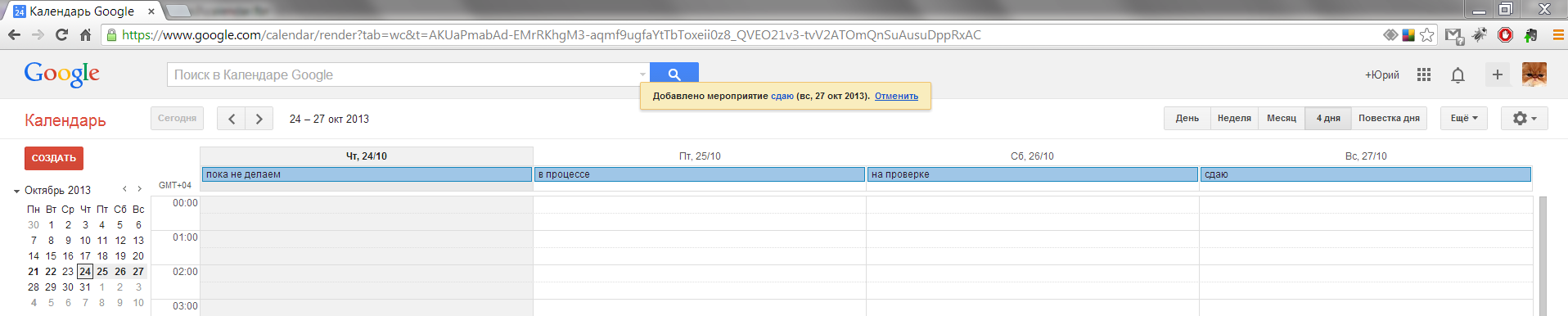Click the Сегодня button
The image size is (1568, 316).
click(177, 119)
